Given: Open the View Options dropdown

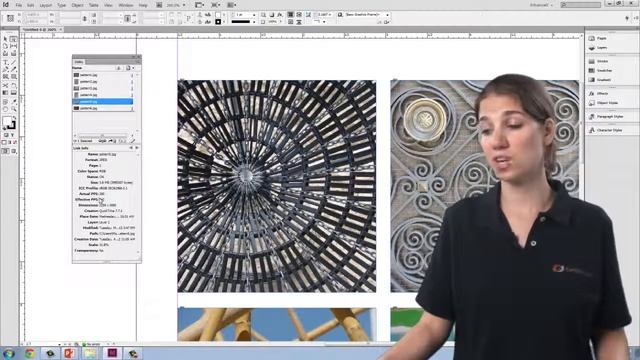Looking at the screenshot, I should pos(200,5).
